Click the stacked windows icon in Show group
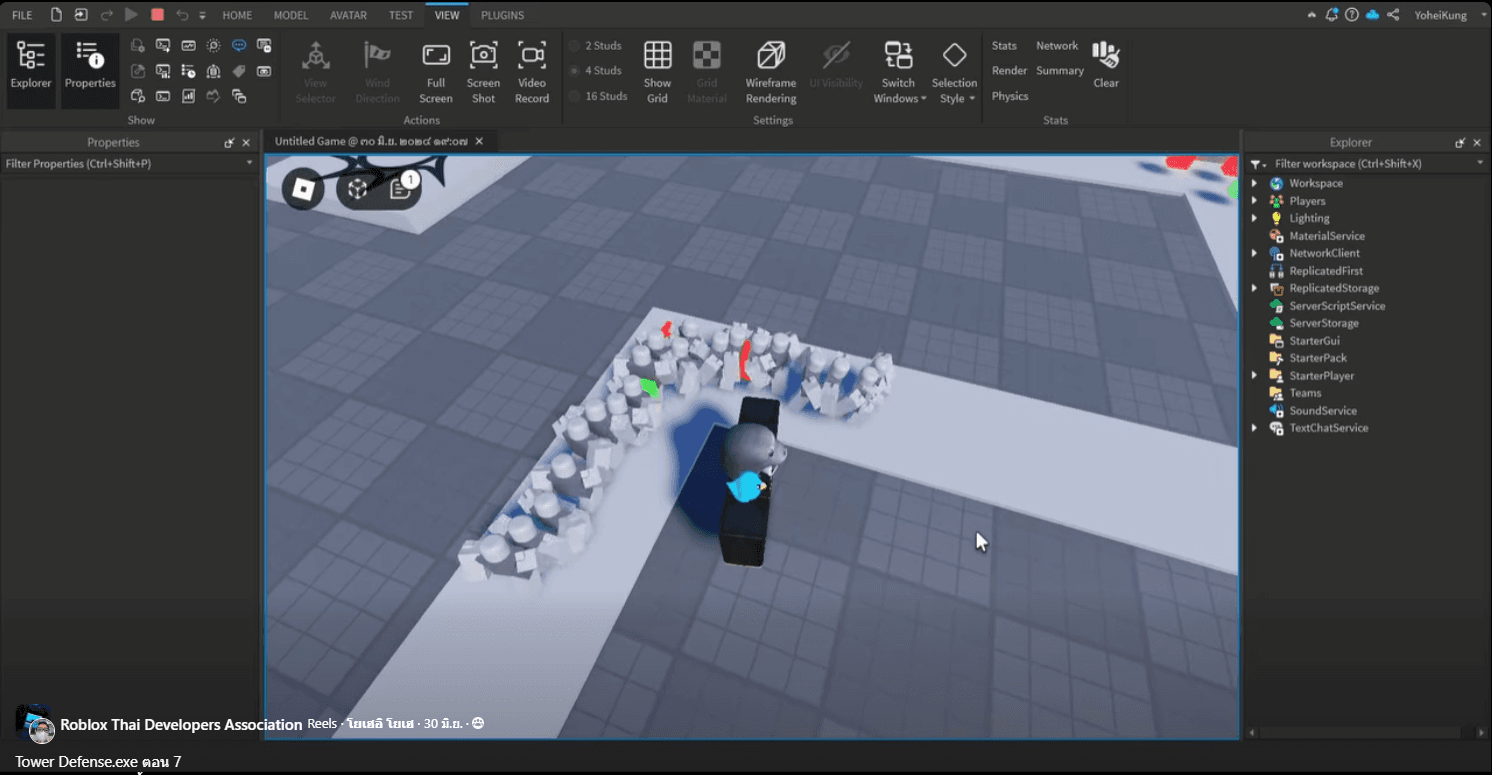 tap(239, 96)
